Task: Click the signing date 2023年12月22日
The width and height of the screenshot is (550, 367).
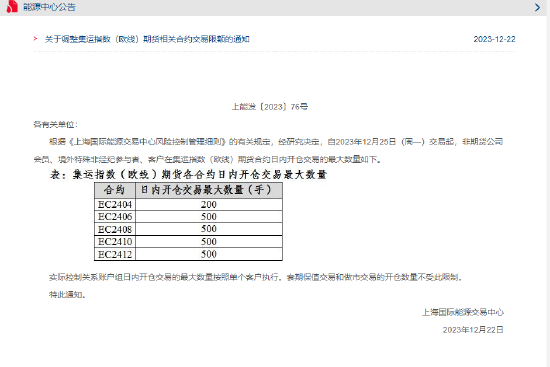Action: coord(473,330)
